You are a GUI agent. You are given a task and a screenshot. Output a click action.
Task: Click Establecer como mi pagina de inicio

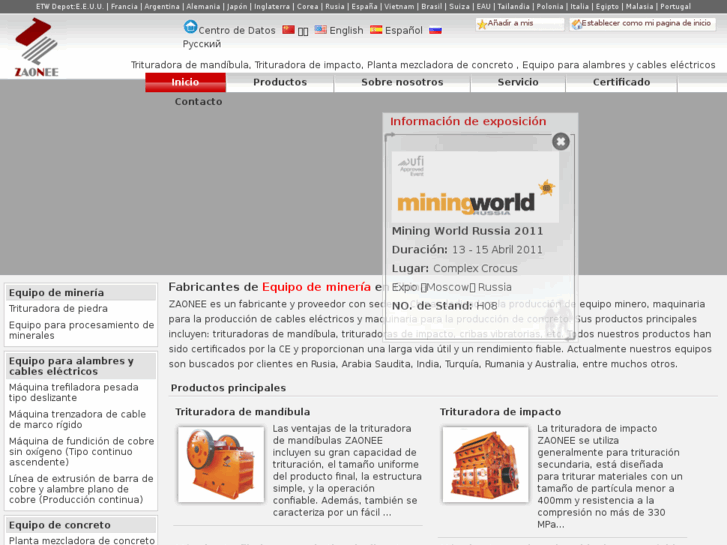tap(643, 24)
